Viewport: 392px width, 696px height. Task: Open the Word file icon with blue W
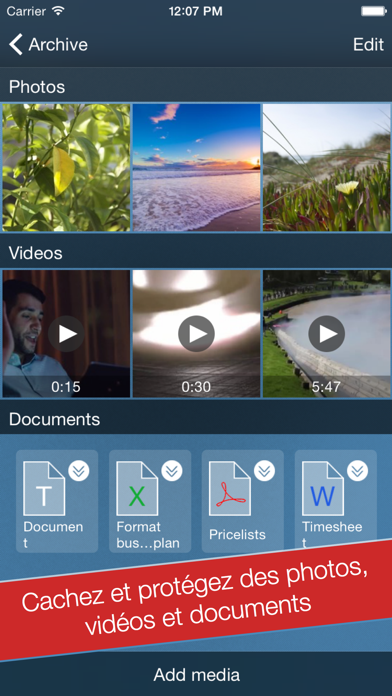pos(322,488)
